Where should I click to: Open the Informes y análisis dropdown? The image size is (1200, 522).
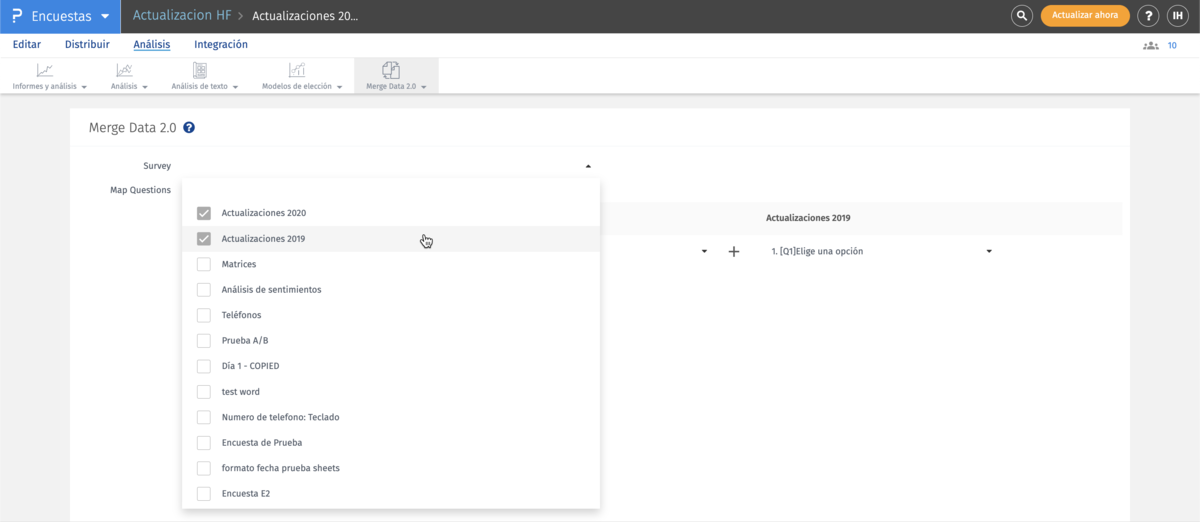[x=49, y=87]
